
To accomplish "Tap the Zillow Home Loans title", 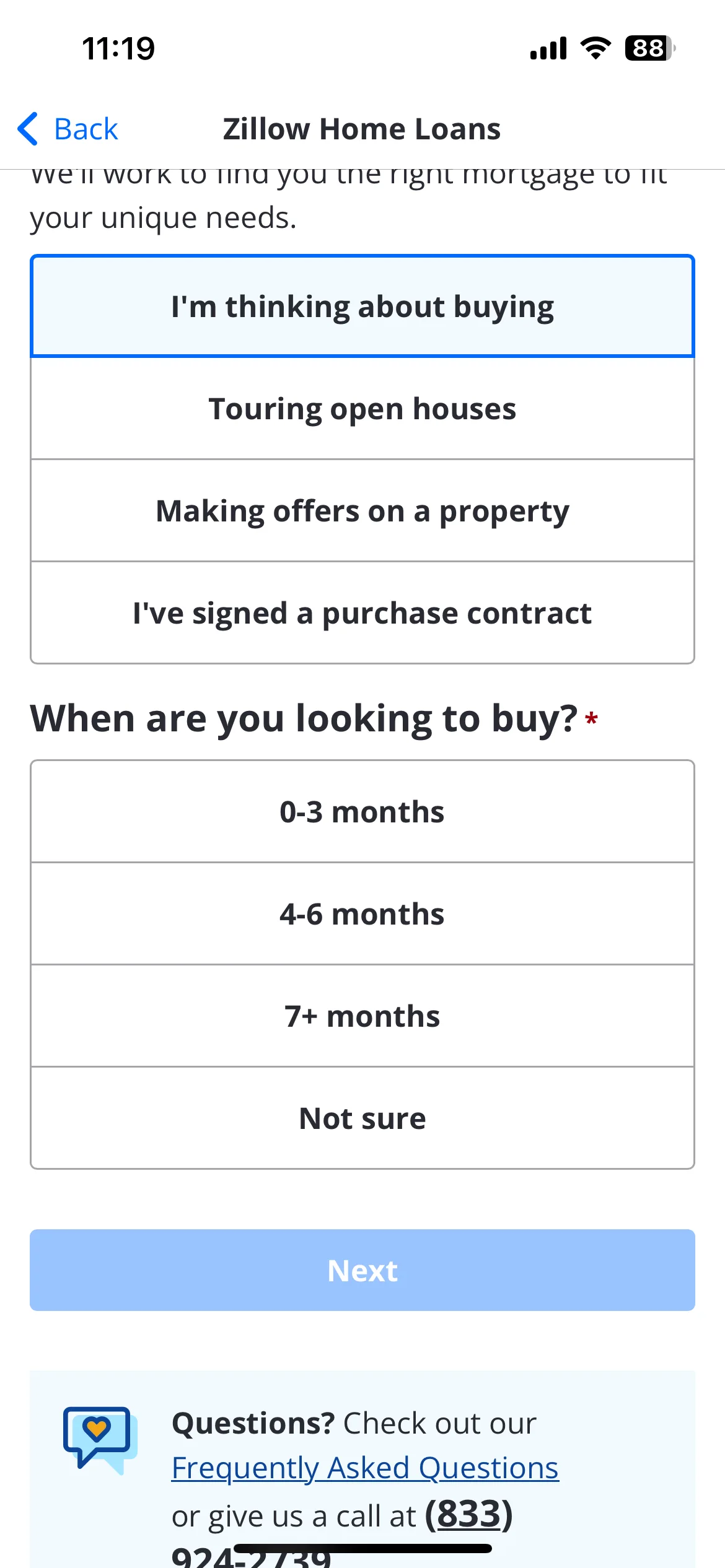I will click(x=362, y=129).
